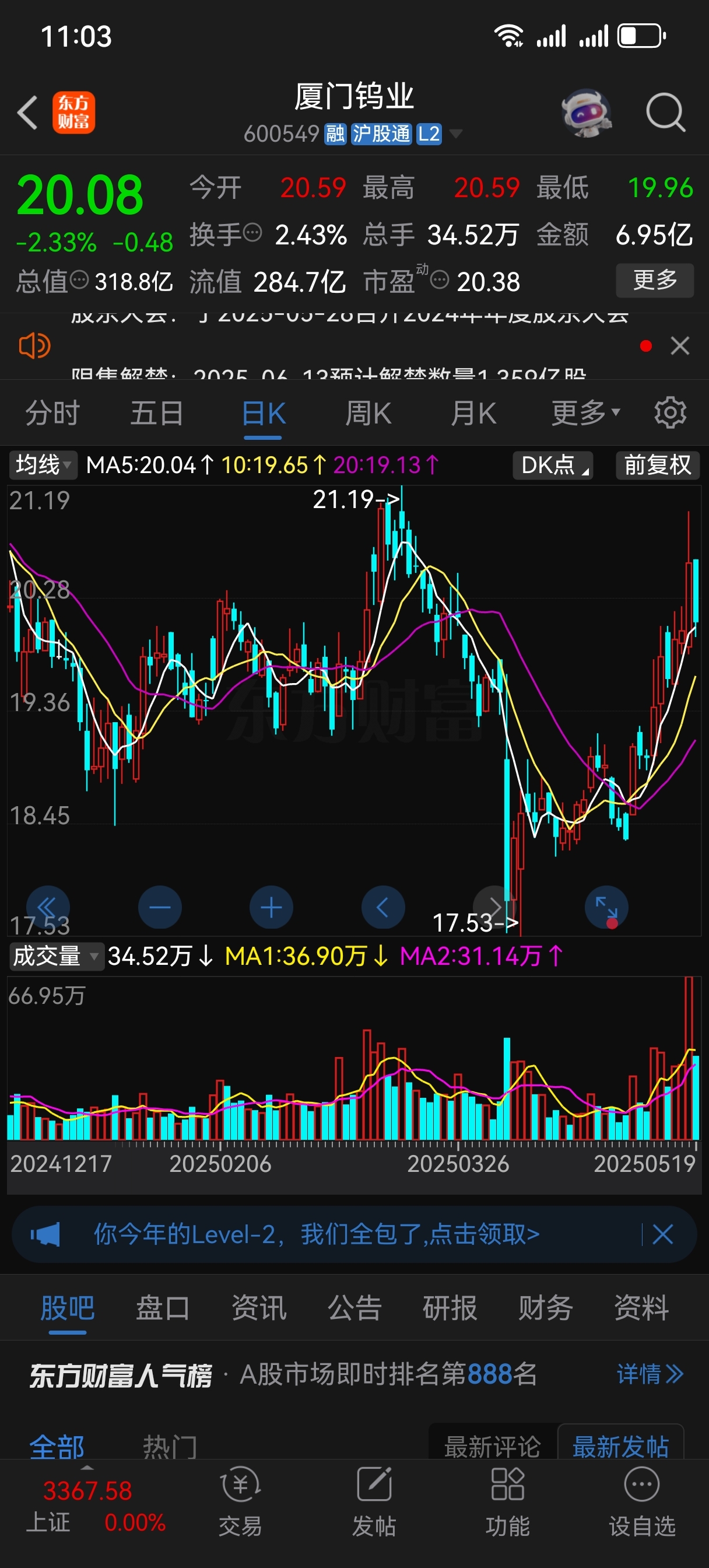Tap the volume bar chart area
This screenshot has height=1568, width=709.
pyautogui.click(x=354, y=1058)
